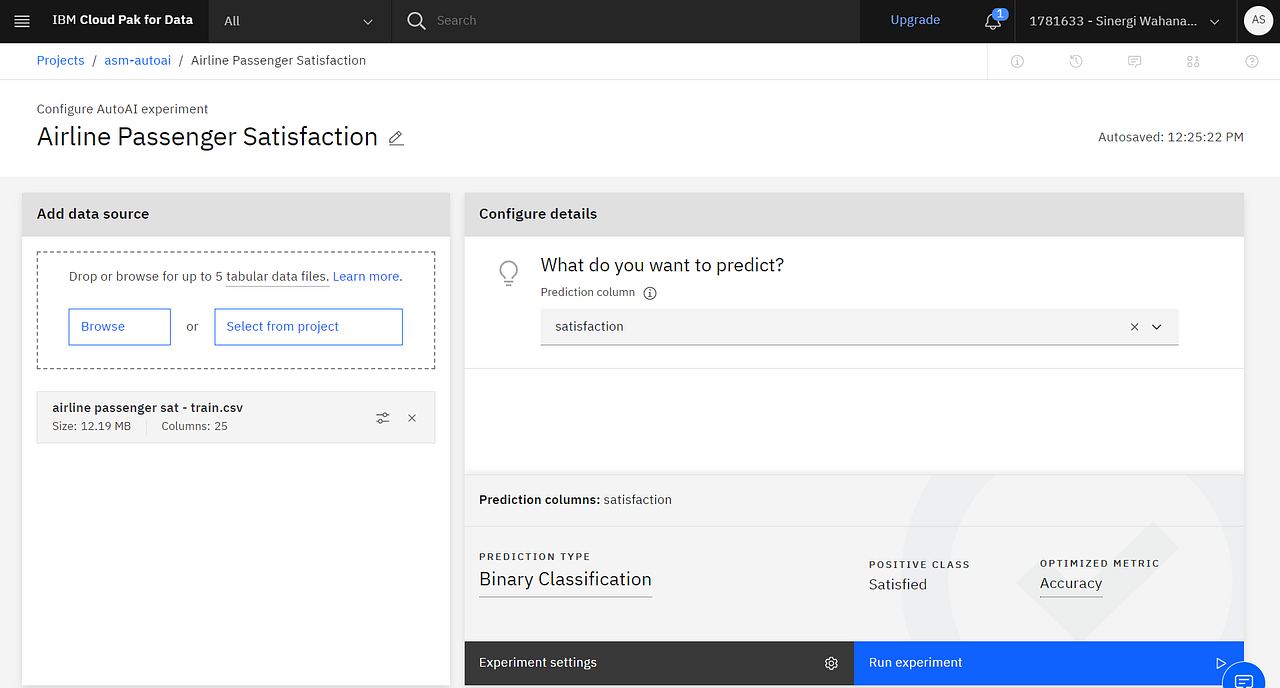The image size is (1280, 688).
Task: Open the Sinergi Wahana account dropdown
Action: point(1125,20)
